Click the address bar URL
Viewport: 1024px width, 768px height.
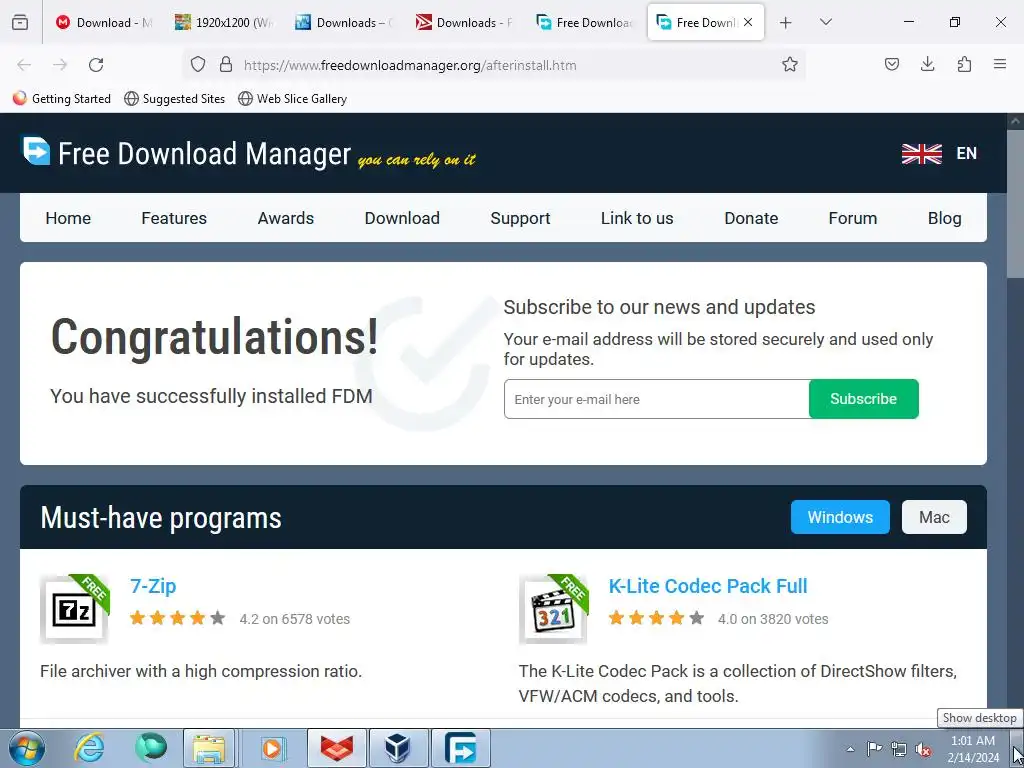coord(410,65)
